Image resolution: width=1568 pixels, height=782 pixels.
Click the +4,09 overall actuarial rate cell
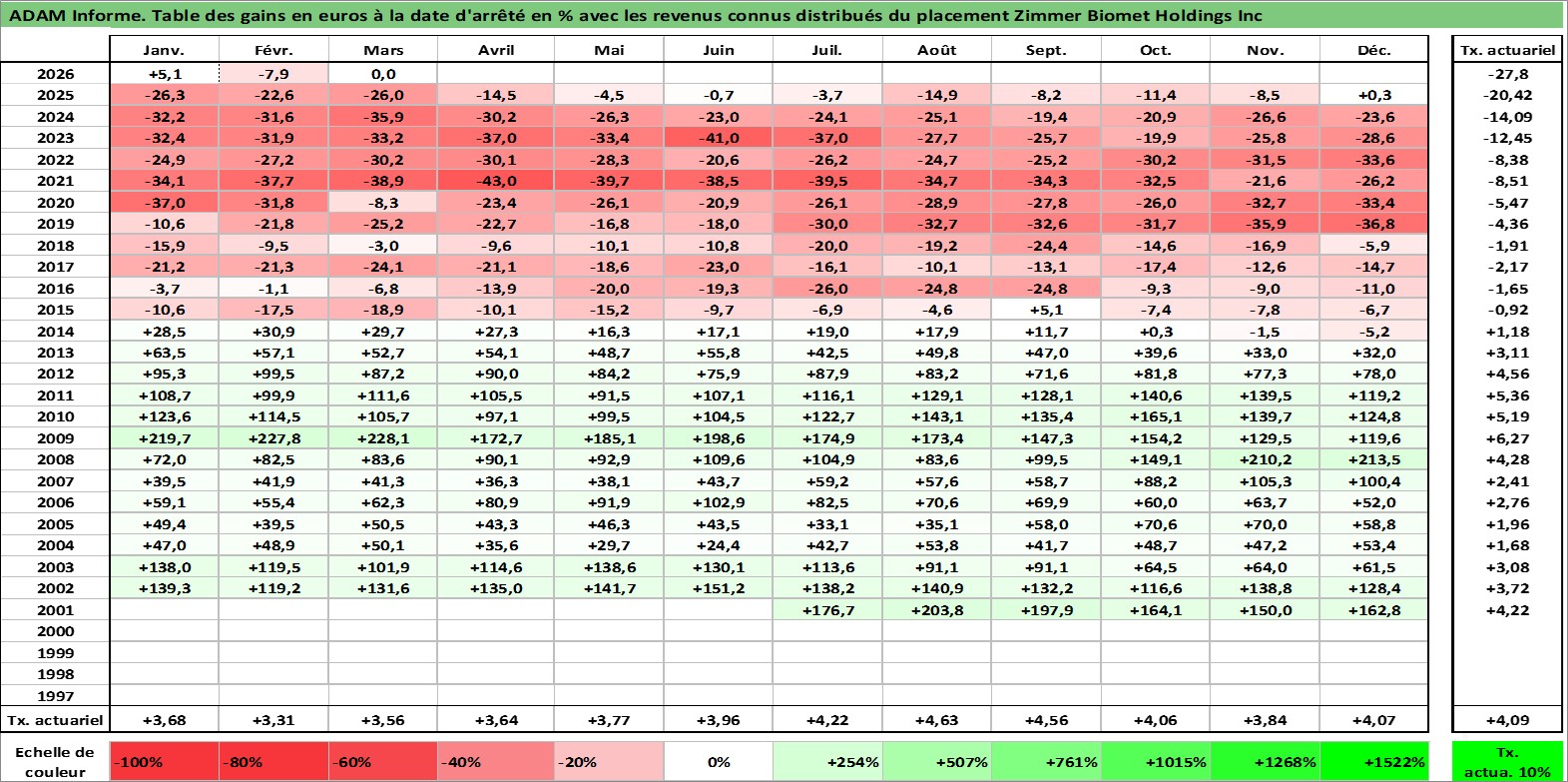coord(1507,720)
